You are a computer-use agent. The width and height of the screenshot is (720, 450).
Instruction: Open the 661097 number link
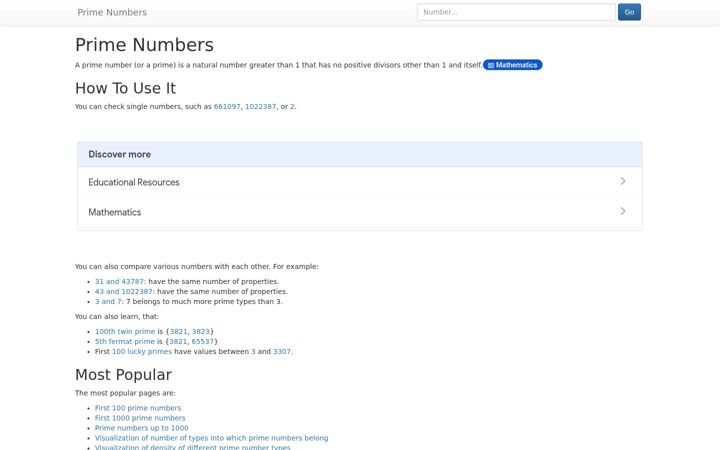[227, 107]
